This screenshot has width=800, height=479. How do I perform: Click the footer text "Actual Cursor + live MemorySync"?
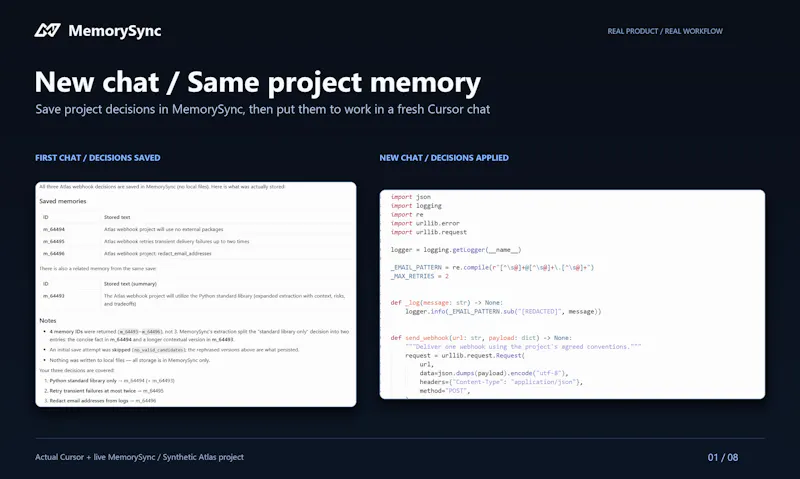click(139, 457)
